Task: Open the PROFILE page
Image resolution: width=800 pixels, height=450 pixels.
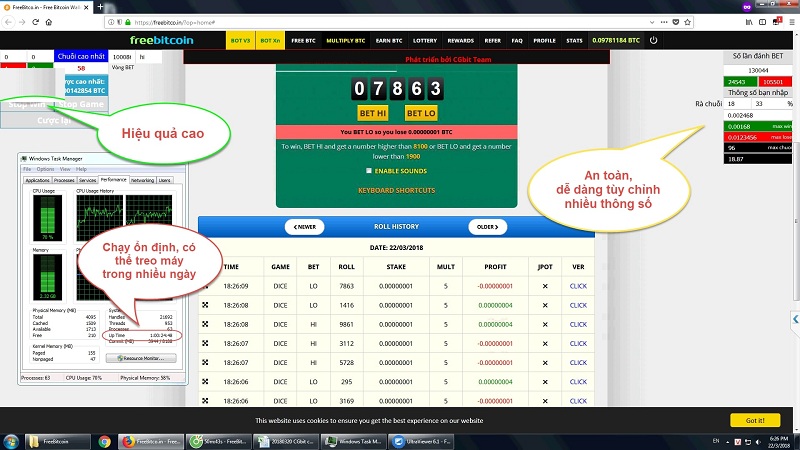Action: (544, 40)
